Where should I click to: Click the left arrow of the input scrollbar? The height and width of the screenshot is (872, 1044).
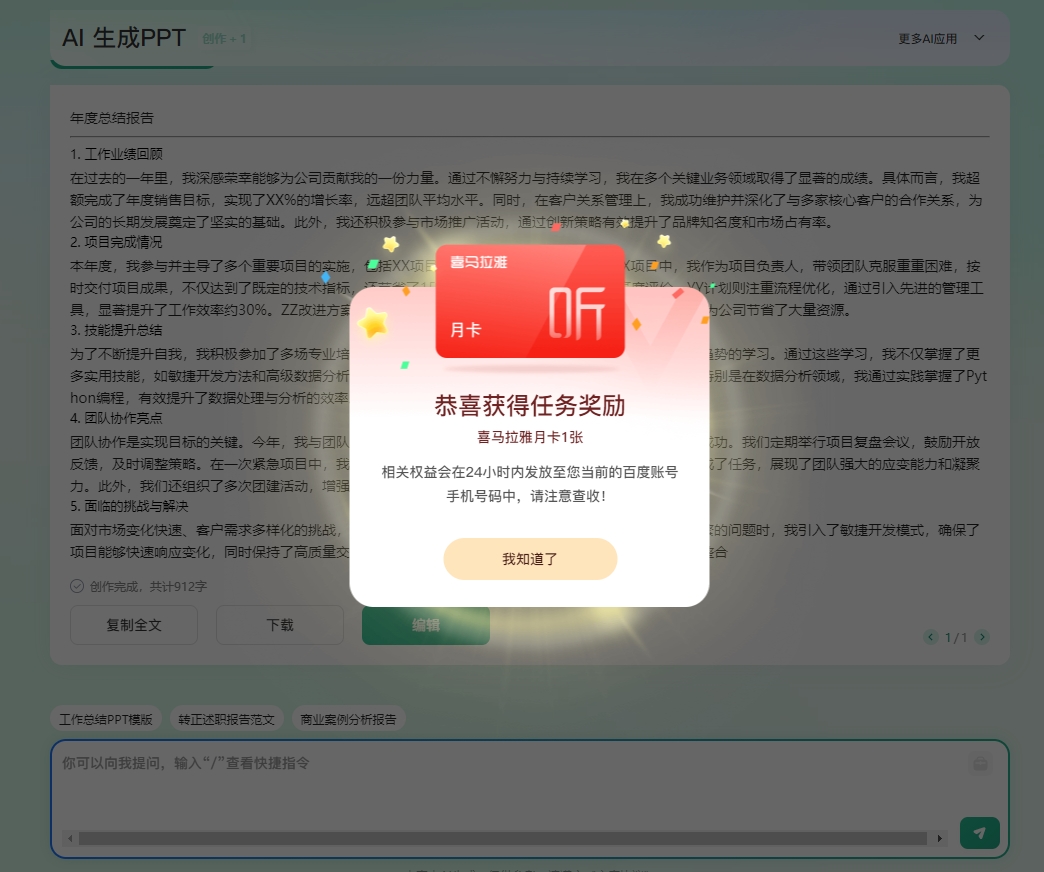click(69, 836)
